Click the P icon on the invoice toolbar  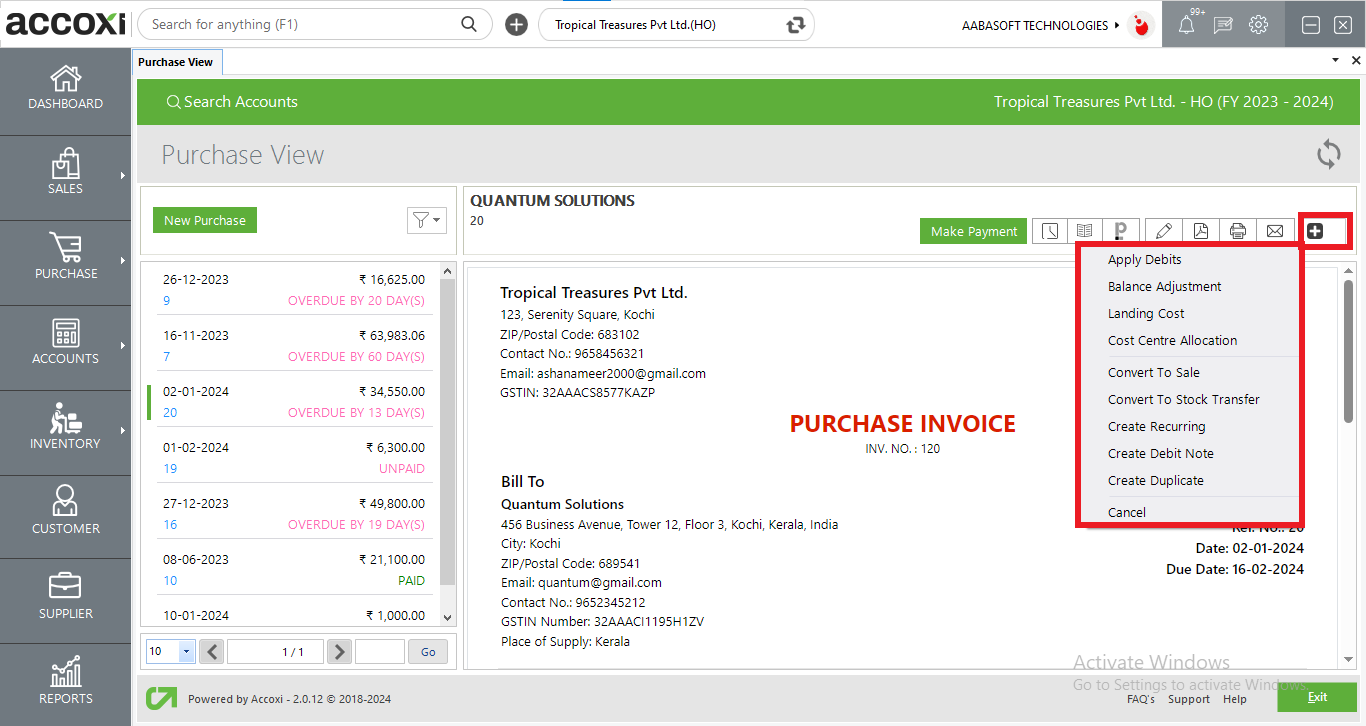point(1121,230)
